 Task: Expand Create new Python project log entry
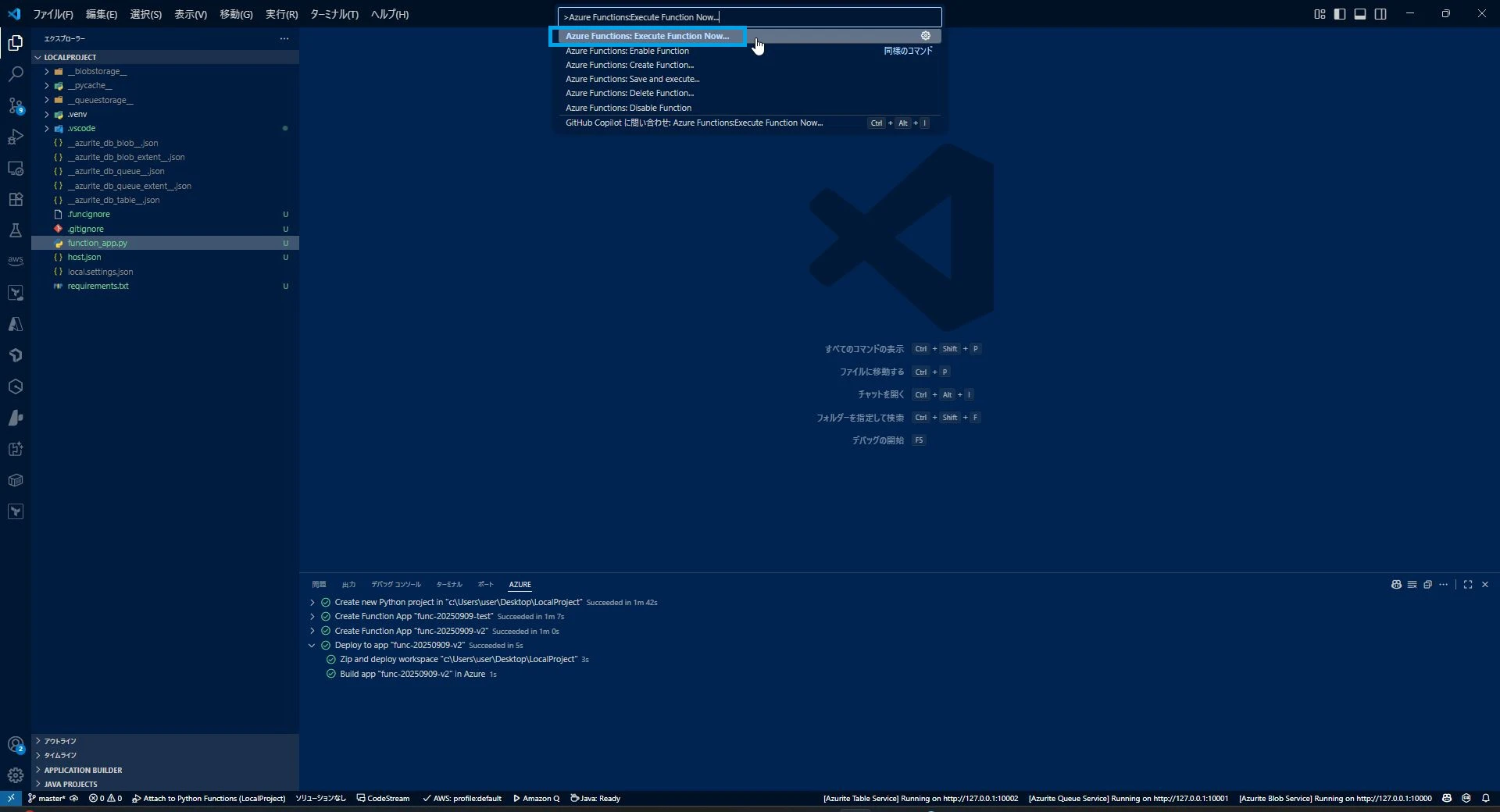(312, 603)
